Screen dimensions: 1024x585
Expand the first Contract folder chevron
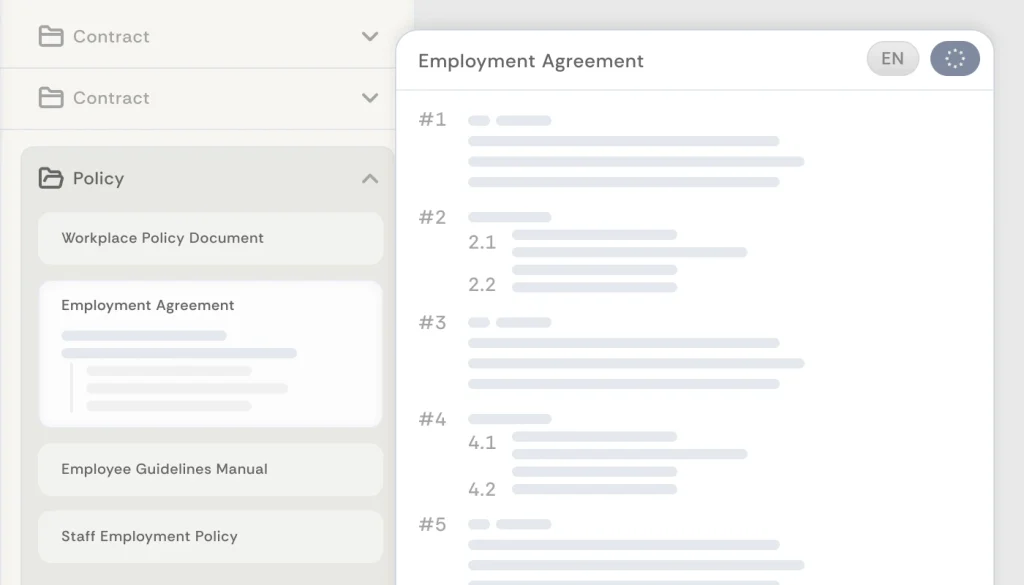tap(370, 37)
